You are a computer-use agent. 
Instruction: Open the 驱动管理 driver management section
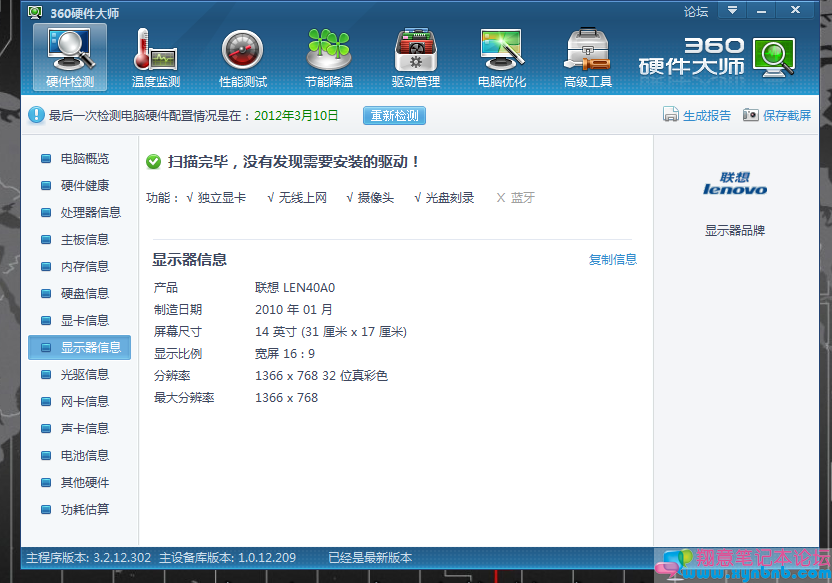coord(415,57)
